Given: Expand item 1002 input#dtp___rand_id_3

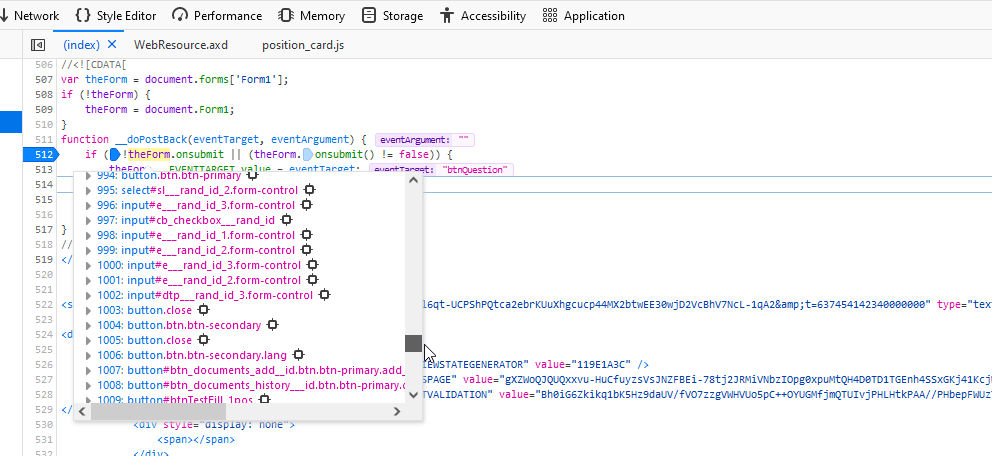Looking at the screenshot, I should coord(89,295).
